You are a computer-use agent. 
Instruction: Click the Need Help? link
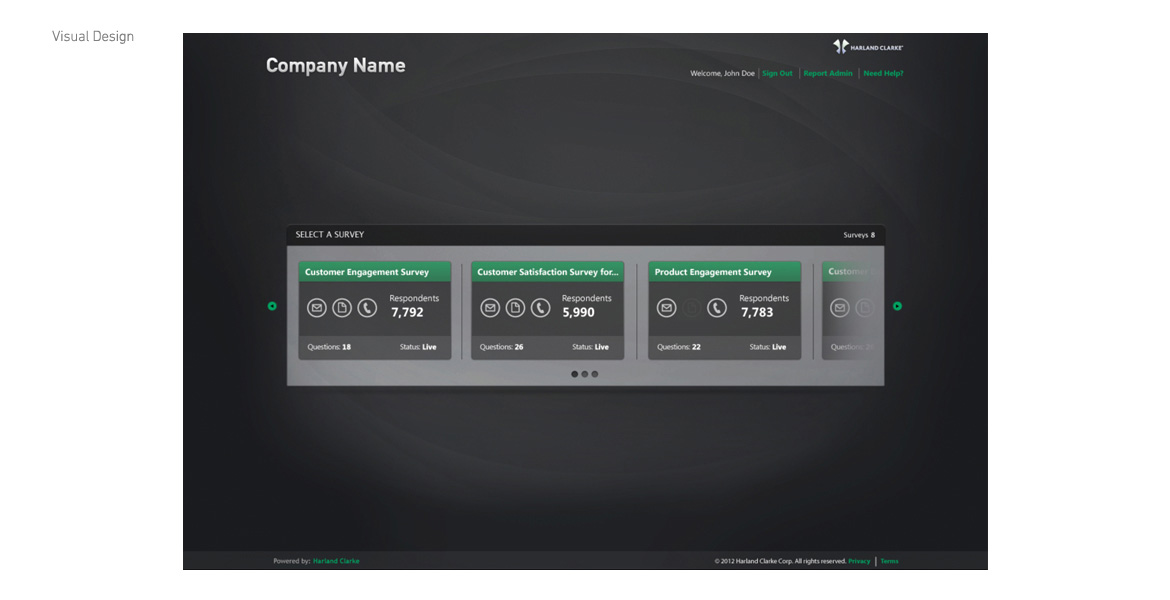tap(883, 73)
